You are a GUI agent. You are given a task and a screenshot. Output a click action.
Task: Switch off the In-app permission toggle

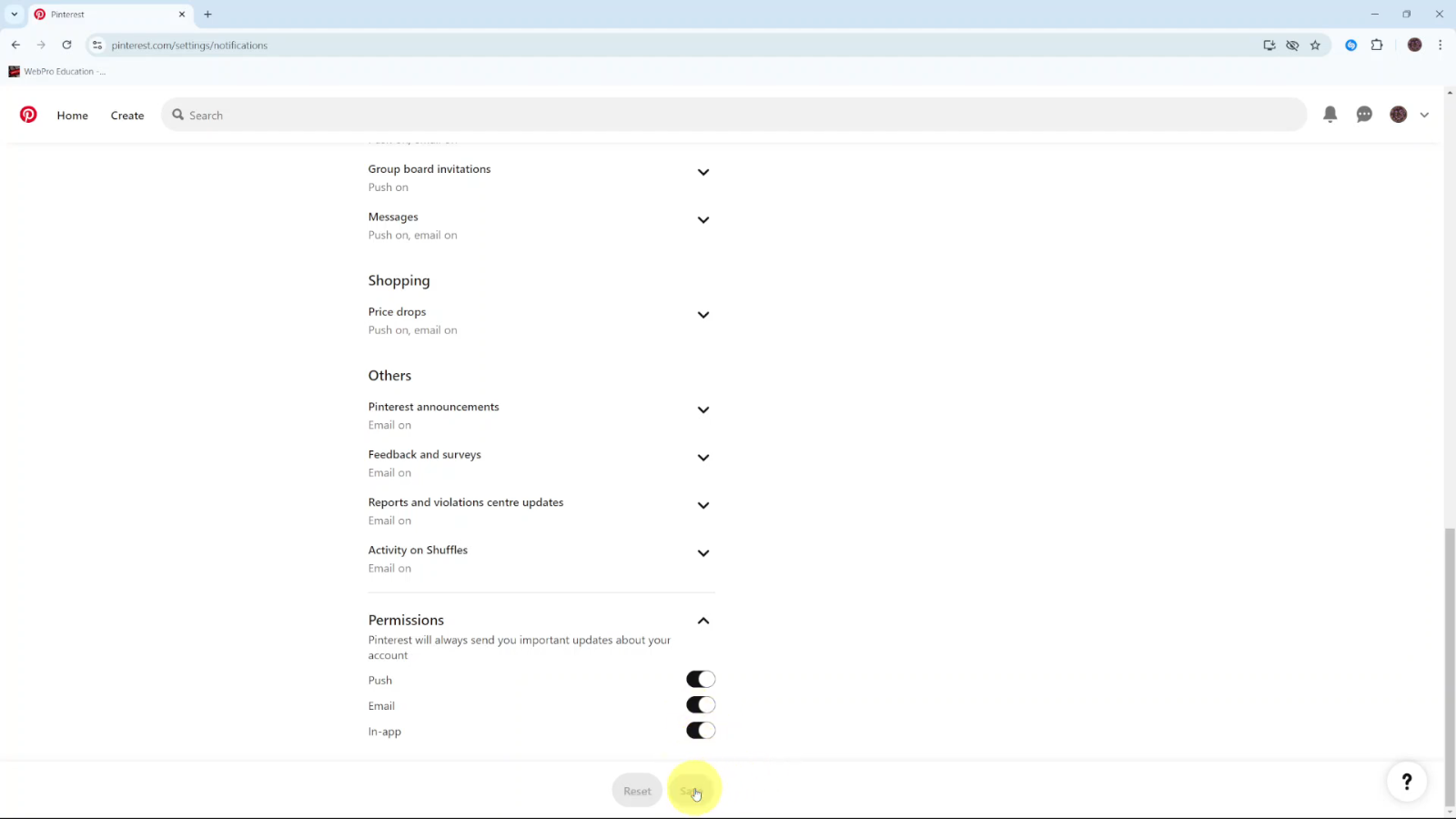701,731
